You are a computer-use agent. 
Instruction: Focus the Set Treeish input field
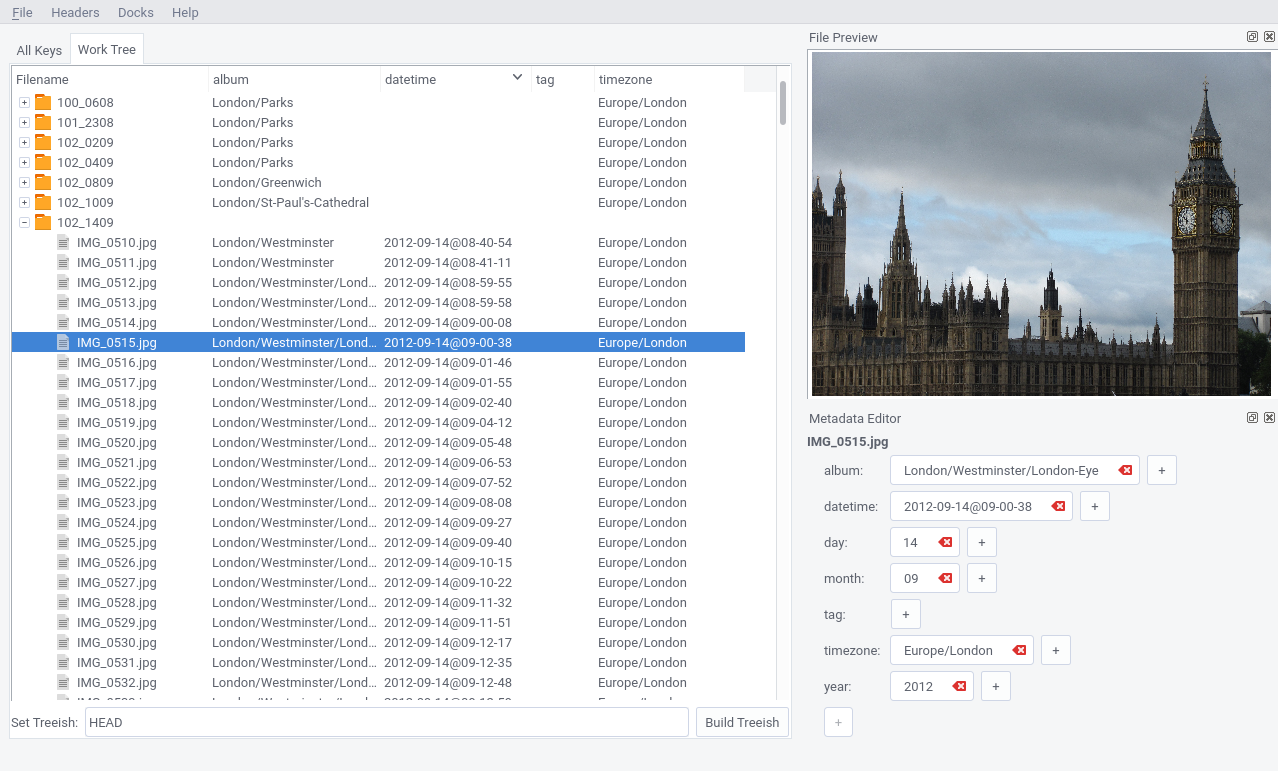(387, 722)
